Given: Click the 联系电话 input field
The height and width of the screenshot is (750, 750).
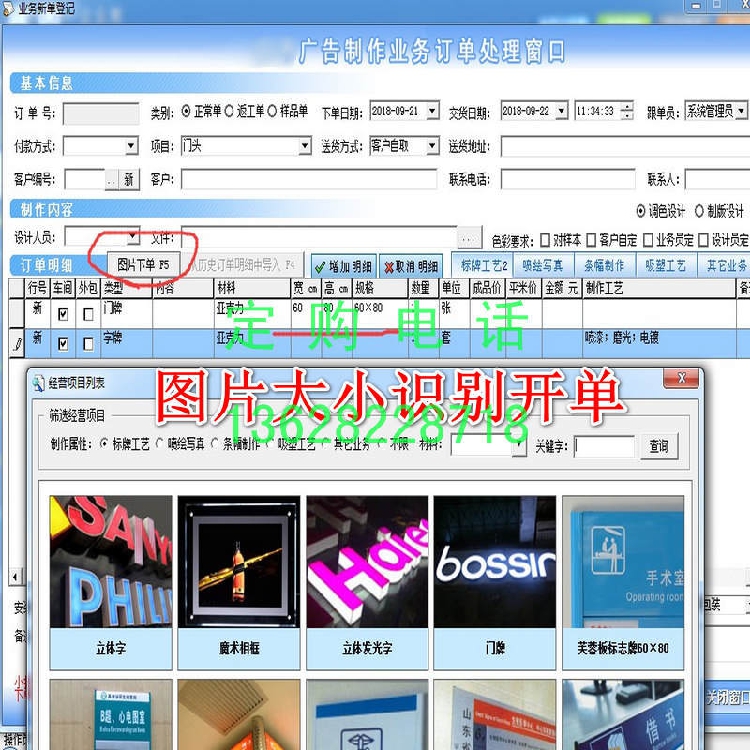Looking at the screenshot, I should click(568, 180).
